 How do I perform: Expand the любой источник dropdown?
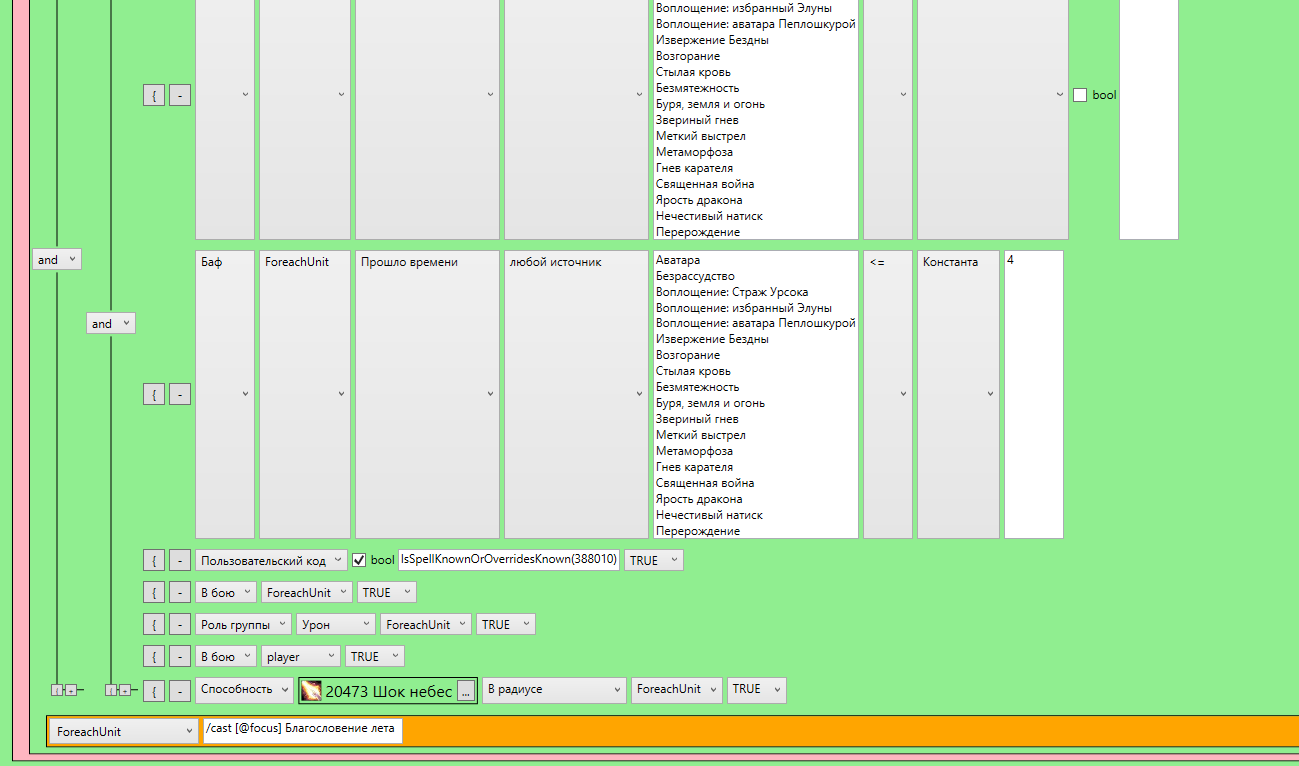coord(576,394)
